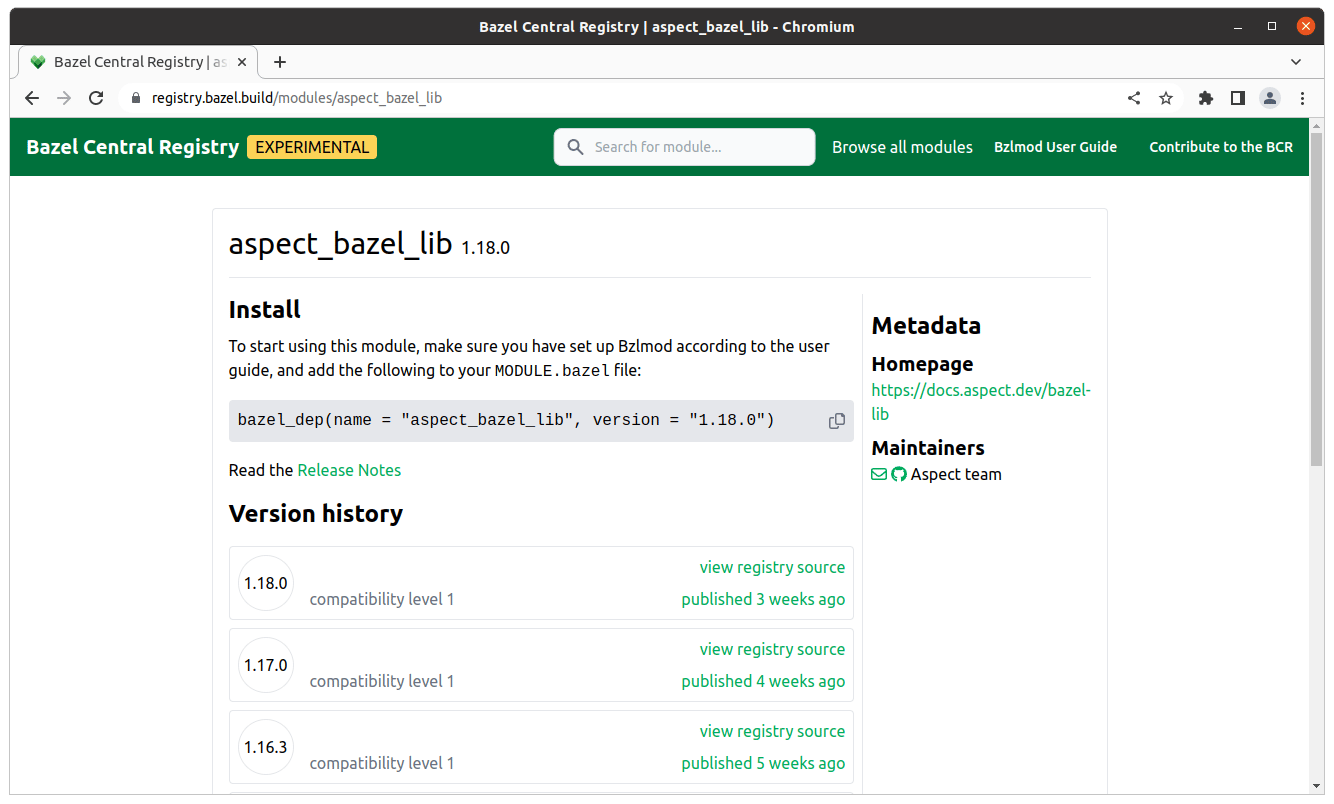Go to Bazel Central Registry home
This screenshot has height=804, width=1334.
pyautogui.click(x=133, y=147)
